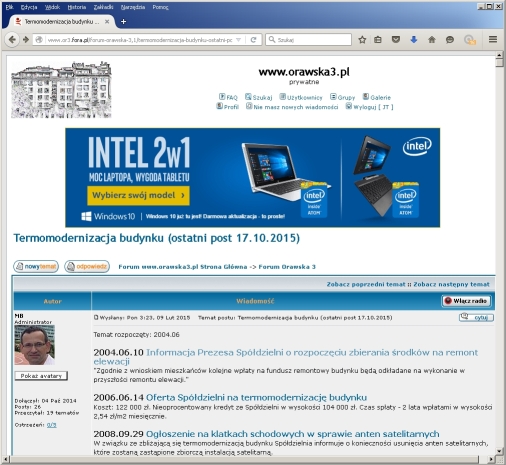Open the Narzędzia menu
Viewport: 506px width, 465px height.
pos(133,7)
